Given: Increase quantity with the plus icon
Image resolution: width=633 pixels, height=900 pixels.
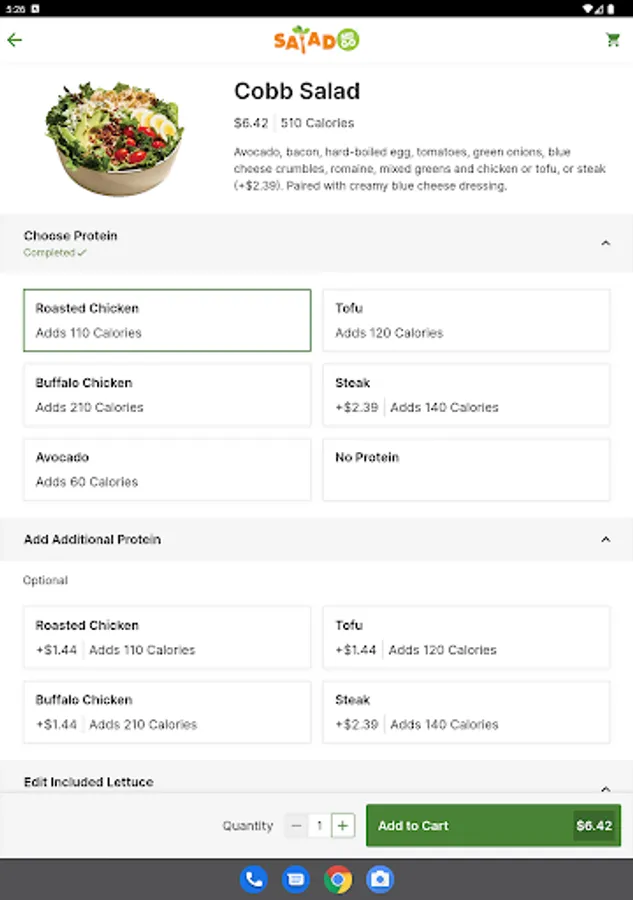Looking at the screenshot, I should 343,826.
